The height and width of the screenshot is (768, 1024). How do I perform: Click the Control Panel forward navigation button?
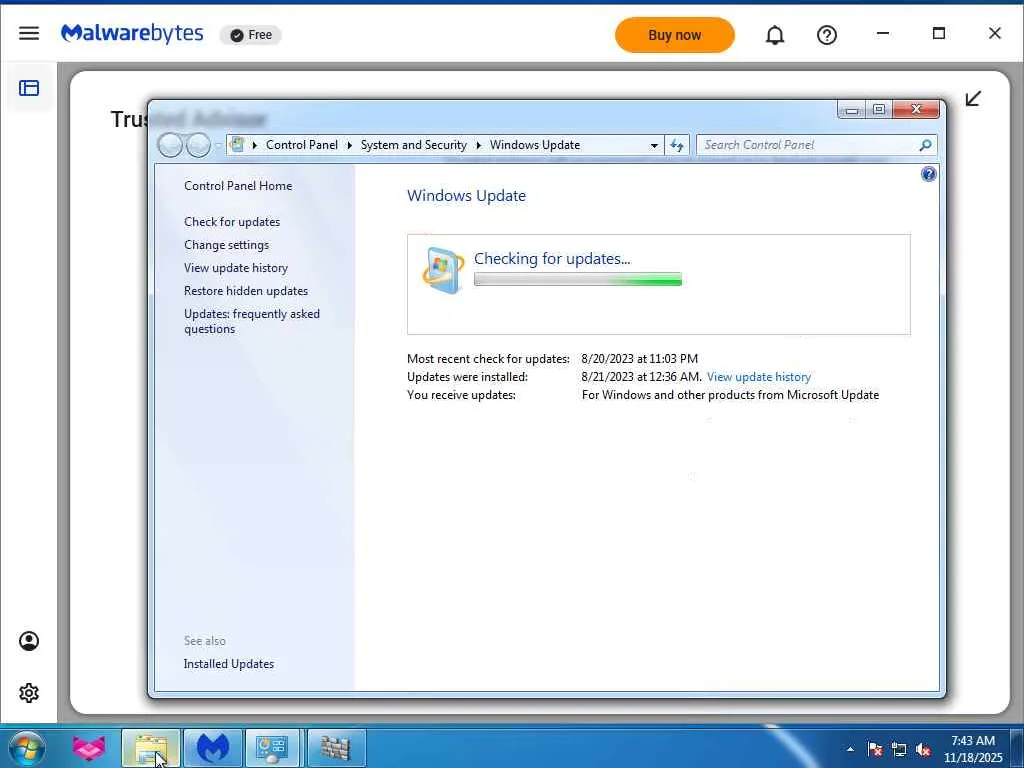(199, 145)
